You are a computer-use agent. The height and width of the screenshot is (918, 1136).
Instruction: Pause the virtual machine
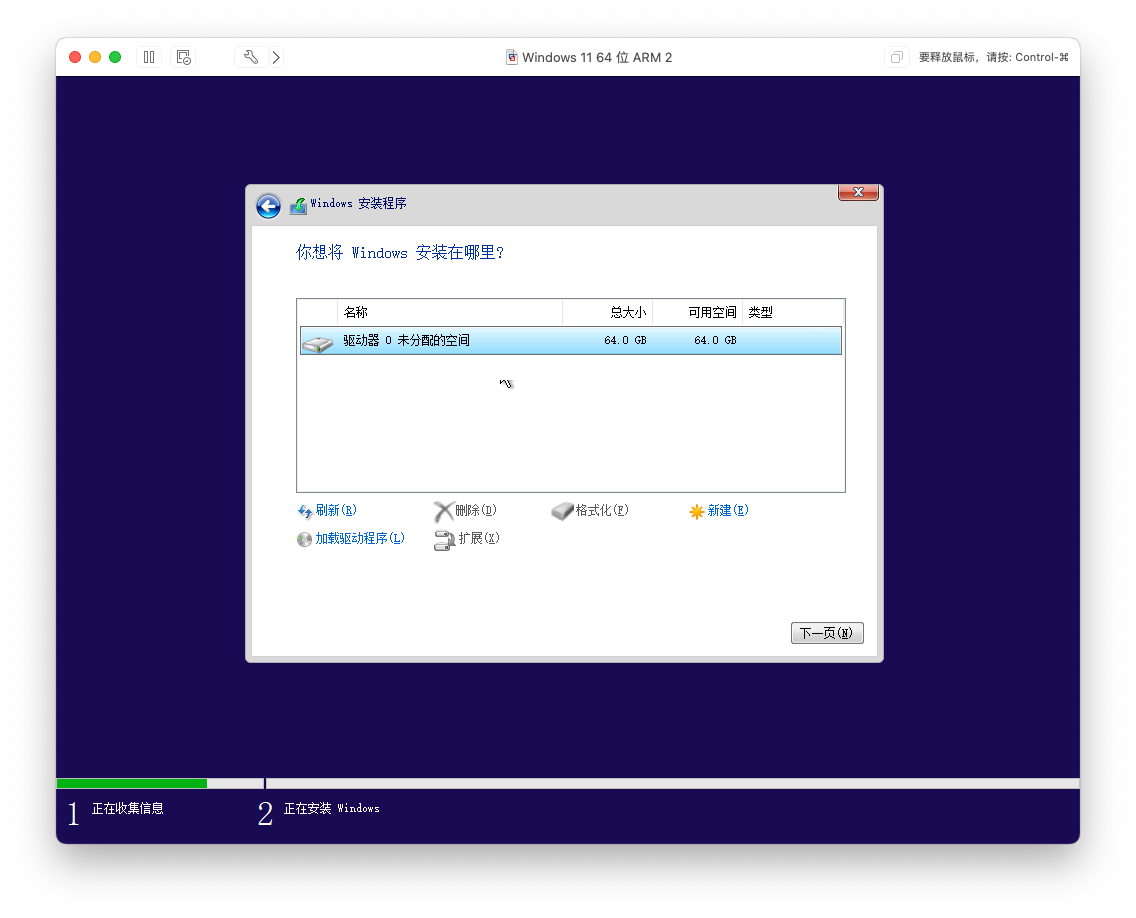click(x=149, y=57)
